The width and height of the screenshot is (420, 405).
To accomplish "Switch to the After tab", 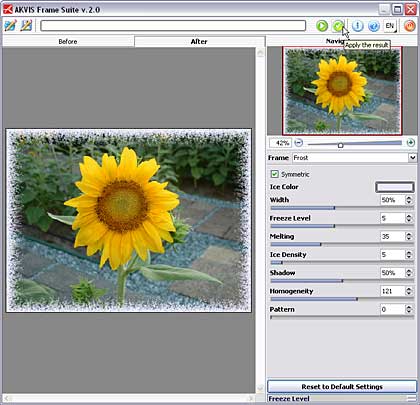I will tap(199, 41).
